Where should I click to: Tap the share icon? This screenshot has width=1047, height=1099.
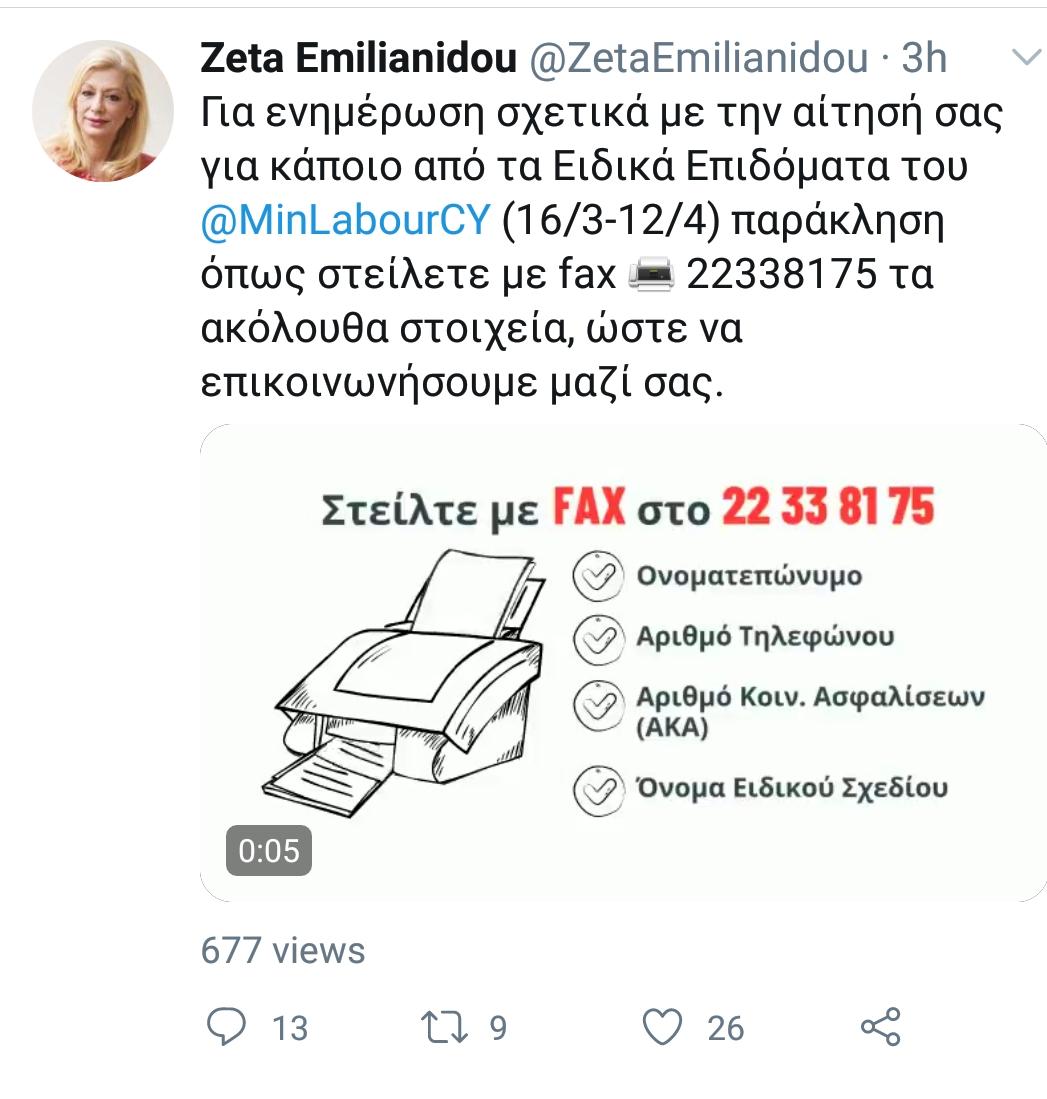click(881, 1027)
